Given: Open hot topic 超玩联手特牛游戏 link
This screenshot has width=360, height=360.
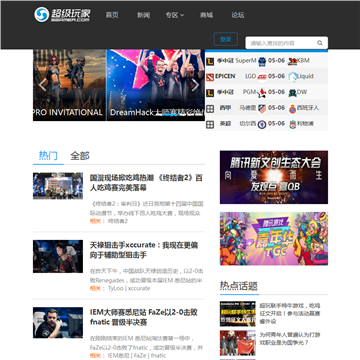Looking at the screenshot, I should (290, 313).
